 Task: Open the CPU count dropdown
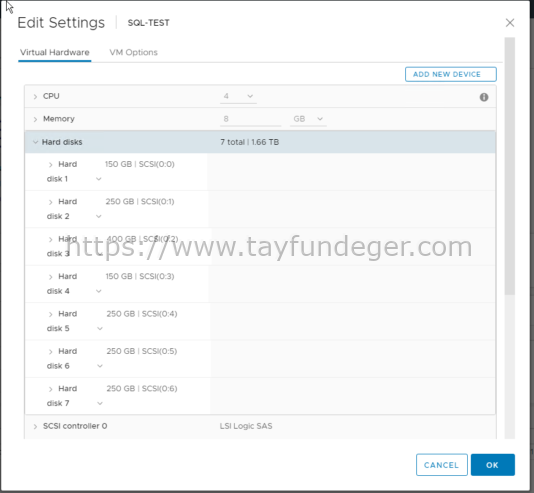click(x=238, y=96)
